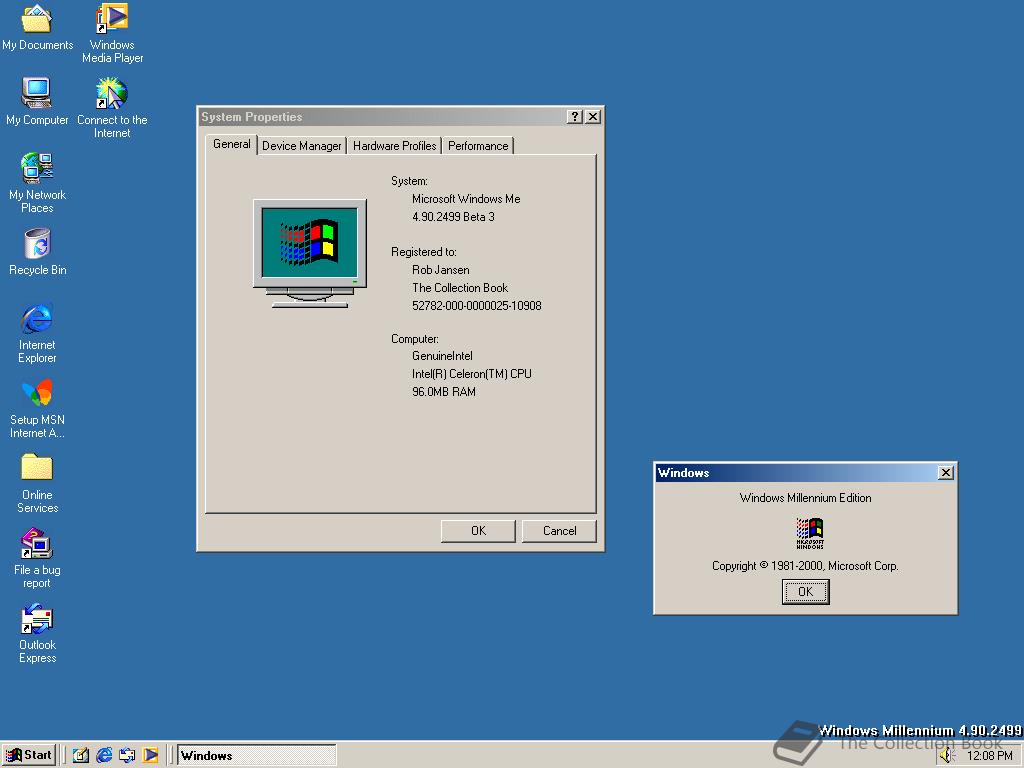1024x768 pixels.
Task: Click Cancel in System Properties dialog
Action: pos(560,531)
